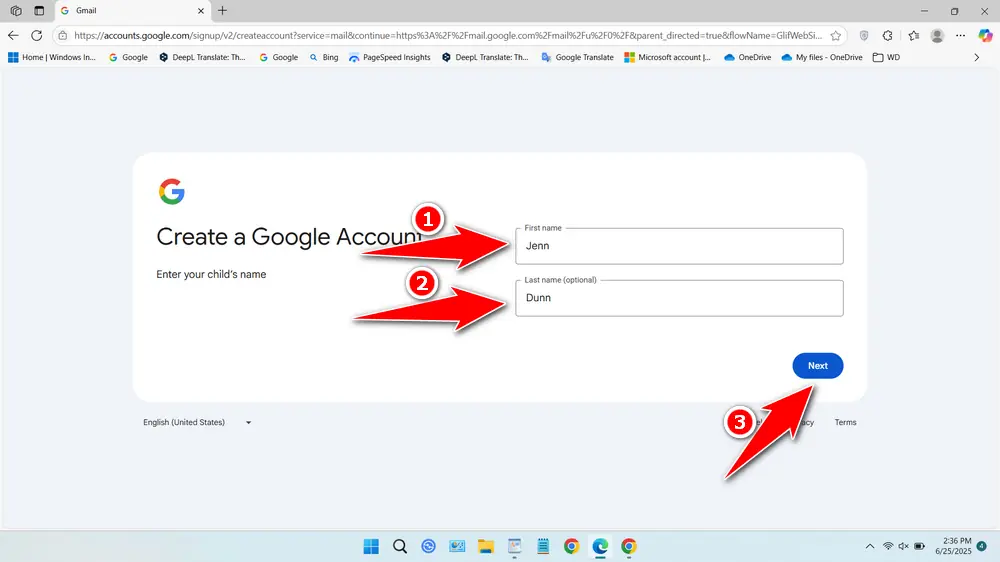Open a new tab with plus
Viewport: 1000px width, 562px height.
223,11
